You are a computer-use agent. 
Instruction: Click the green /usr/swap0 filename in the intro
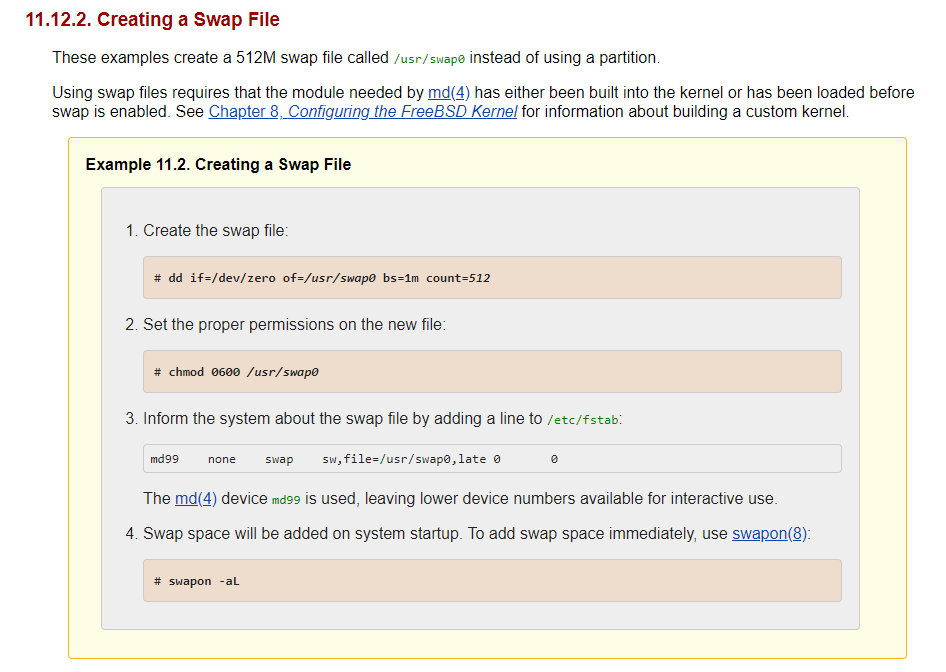click(x=430, y=58)
